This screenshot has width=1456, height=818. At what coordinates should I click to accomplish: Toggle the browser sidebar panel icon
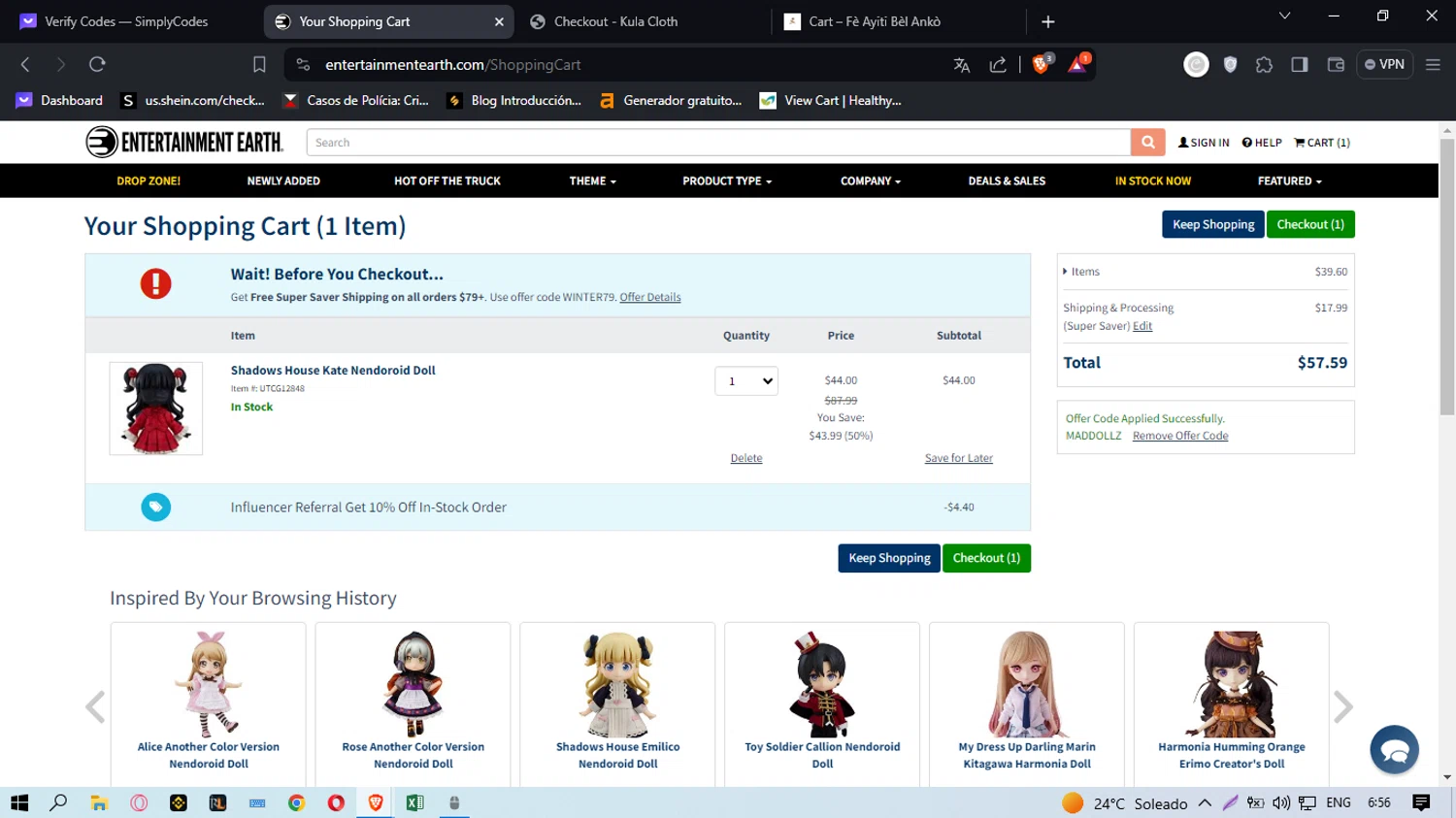[1300, 65]
